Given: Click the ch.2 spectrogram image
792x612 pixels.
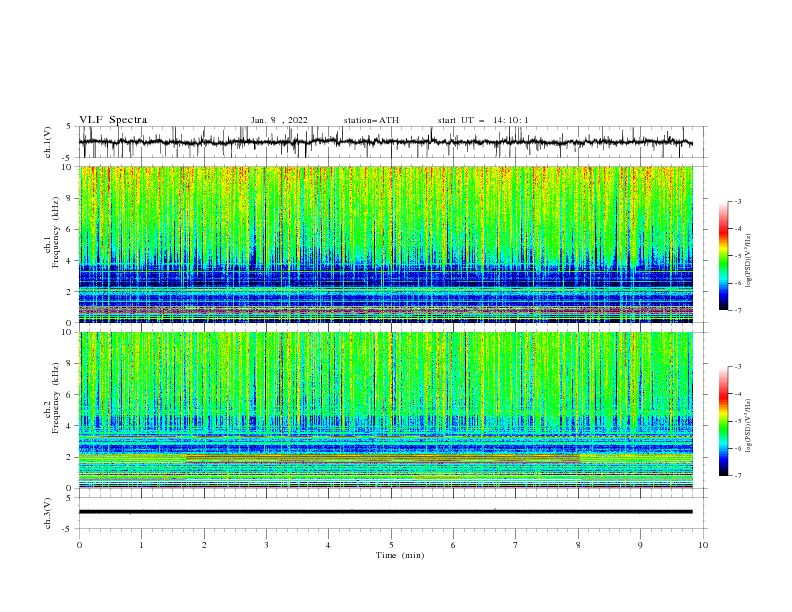Looking at the screenshot, I should pos(385,410).
